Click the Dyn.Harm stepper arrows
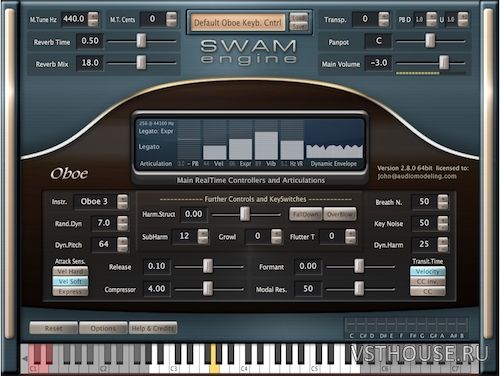 443,245
